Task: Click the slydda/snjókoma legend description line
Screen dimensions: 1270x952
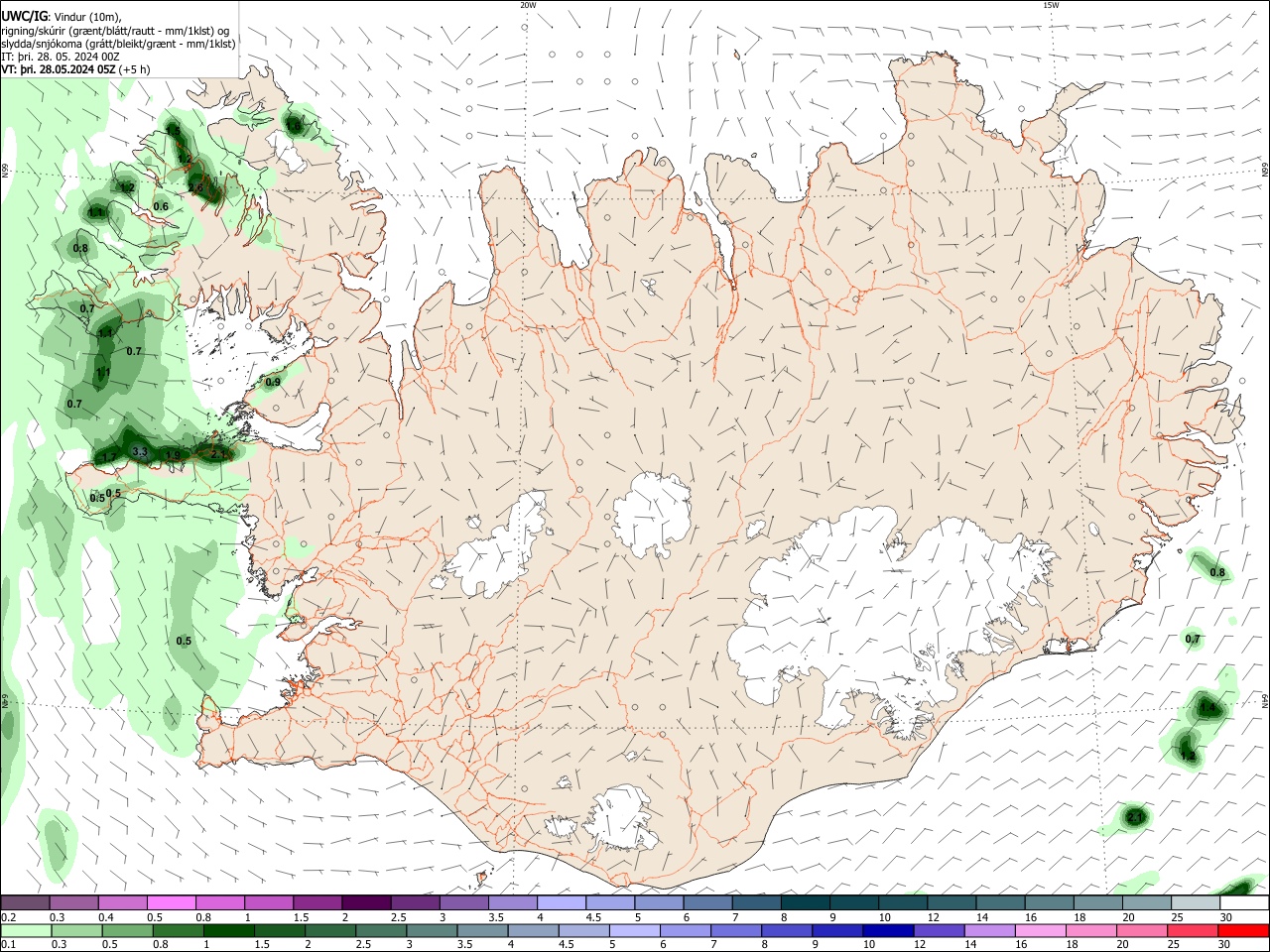Action: pyautogui.click(x=119, y=44)
